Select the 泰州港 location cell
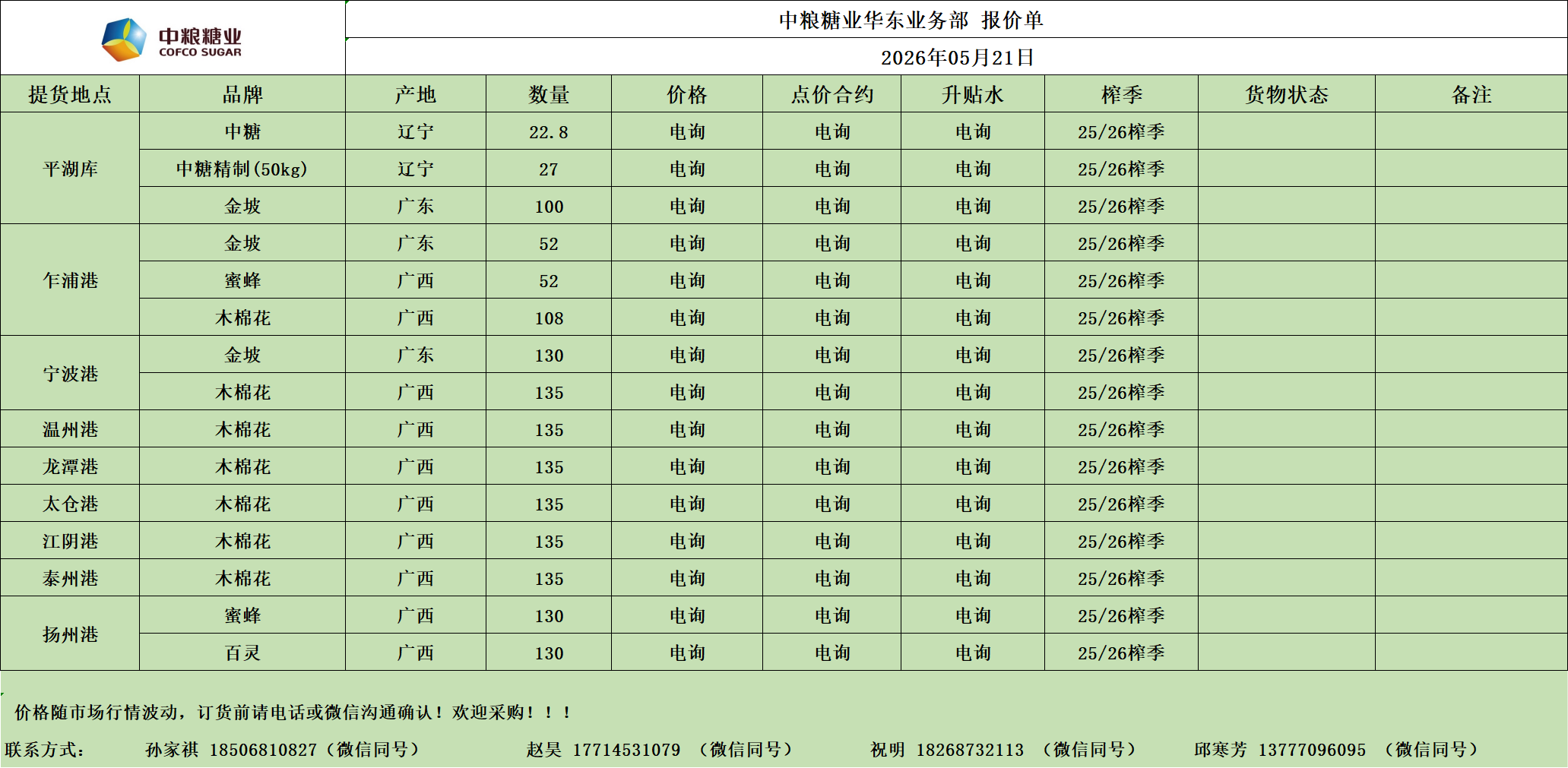 pos(70,578)
